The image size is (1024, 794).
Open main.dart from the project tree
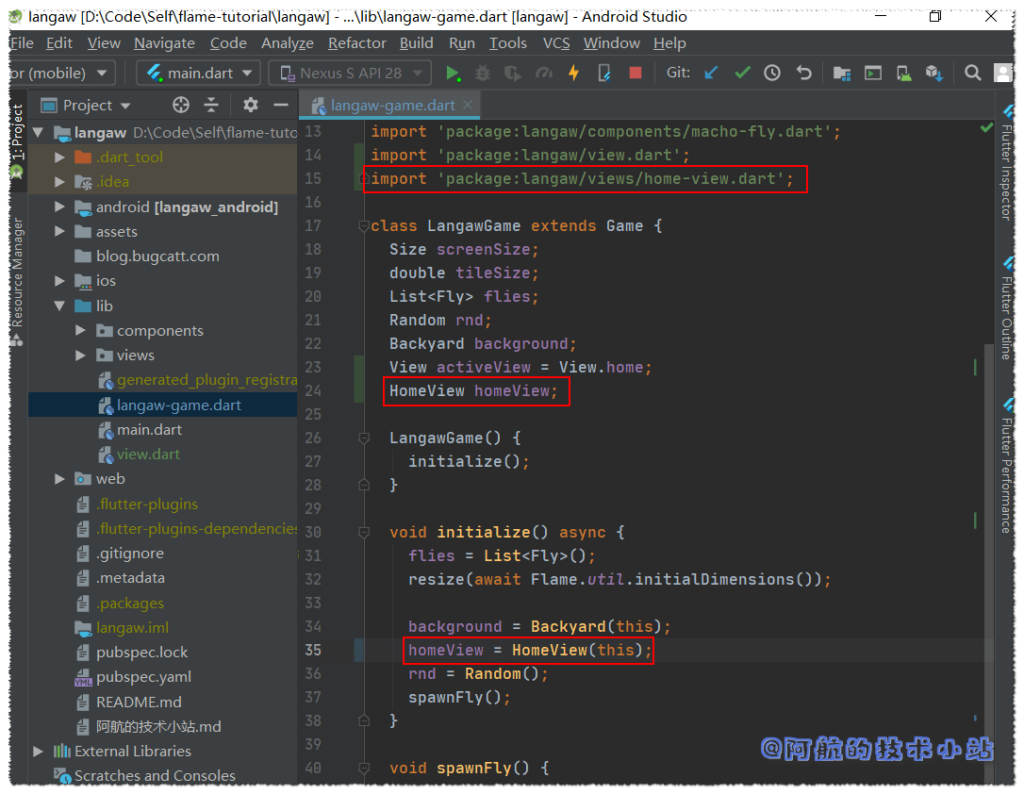click(x=149, y=430)
